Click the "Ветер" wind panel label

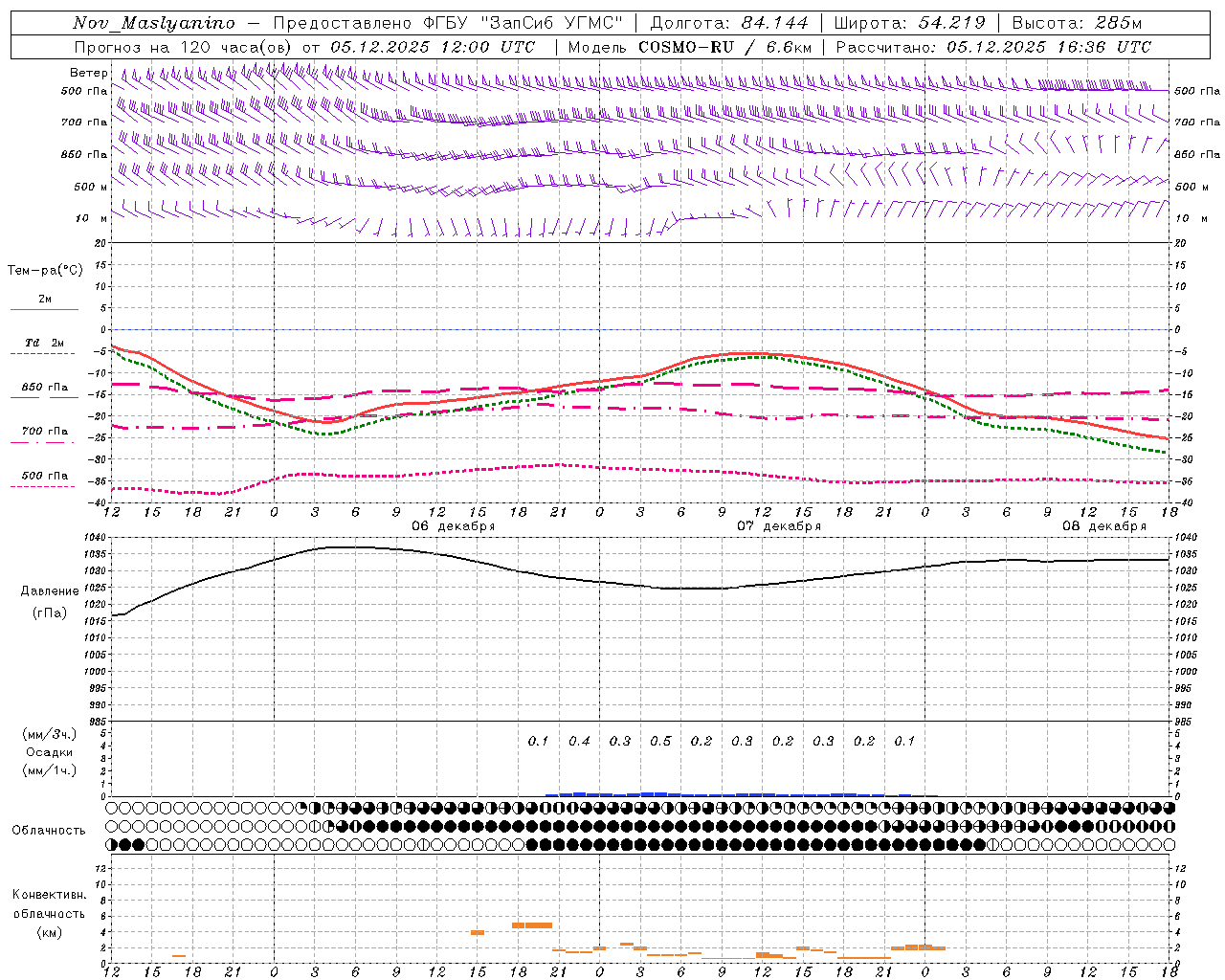(89, 73)
